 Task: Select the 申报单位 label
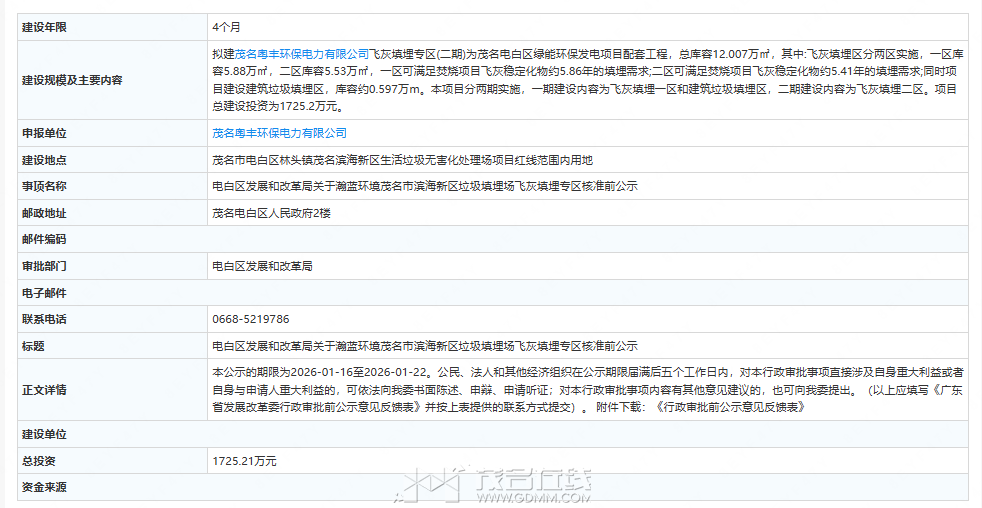44,133
